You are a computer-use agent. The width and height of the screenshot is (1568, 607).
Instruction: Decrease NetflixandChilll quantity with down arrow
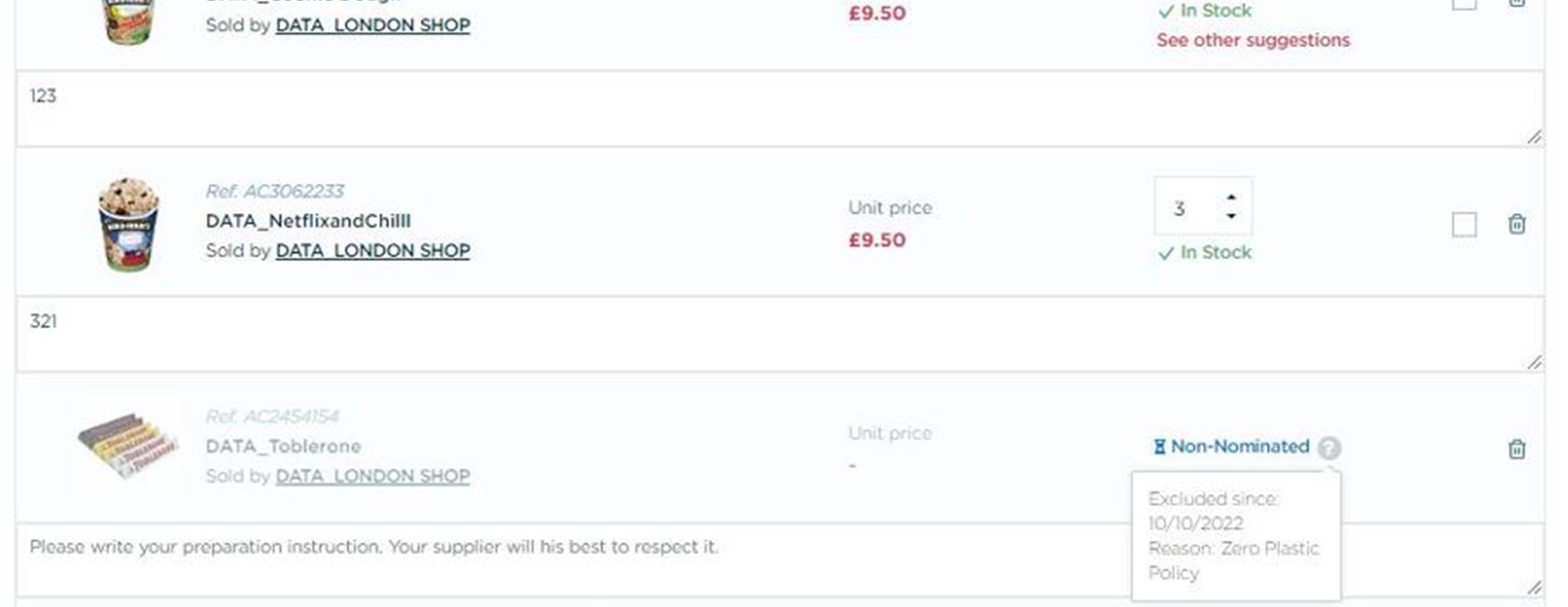1231,216
